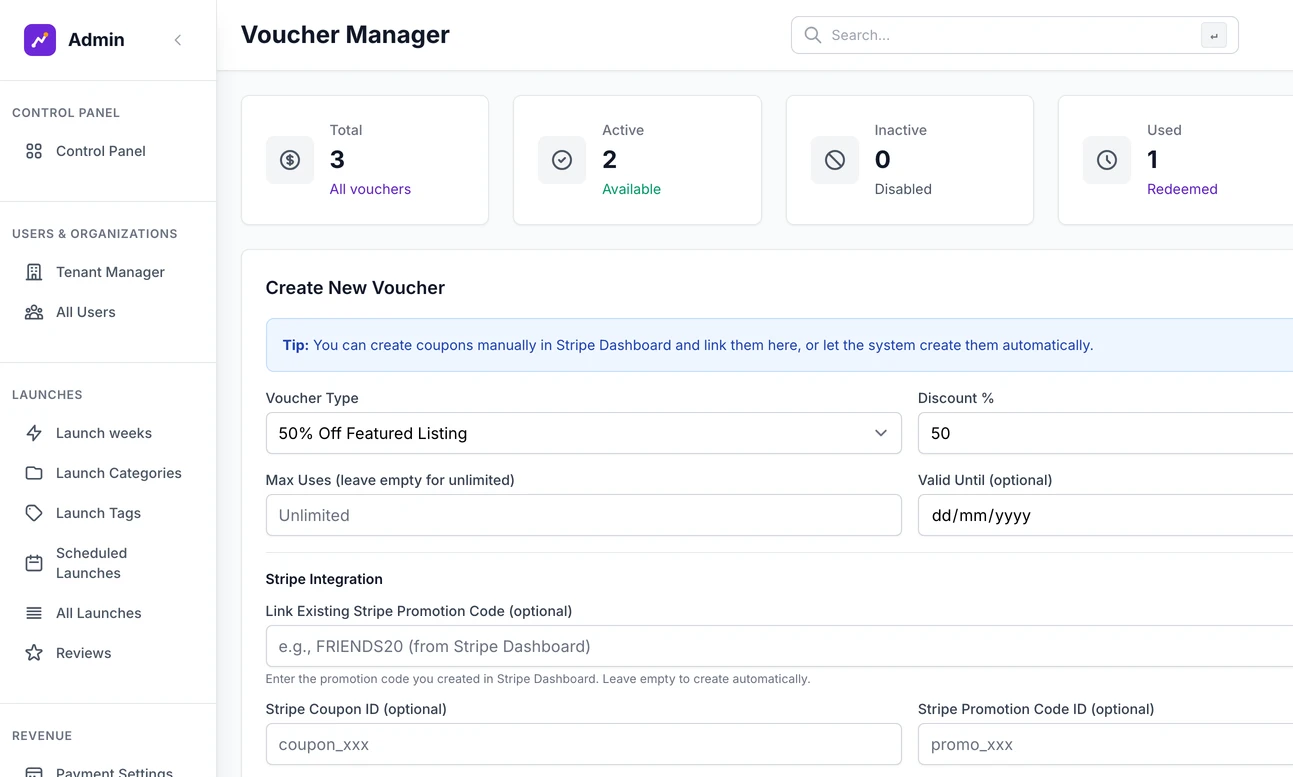Click the Active vouchers checkmark icon
1293x777 pixels.
(562, 160)
